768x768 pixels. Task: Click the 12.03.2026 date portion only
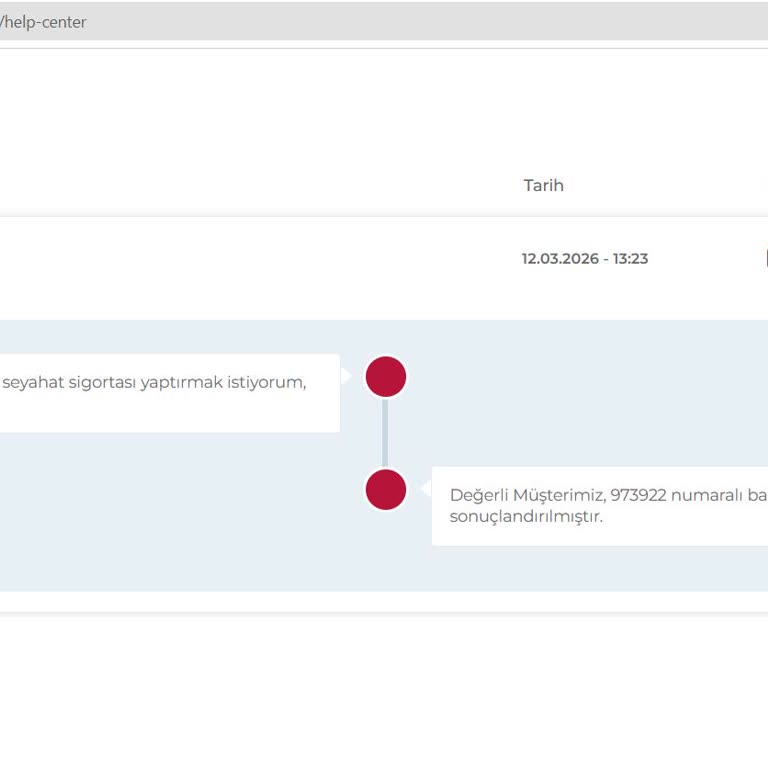pos(560,259)
